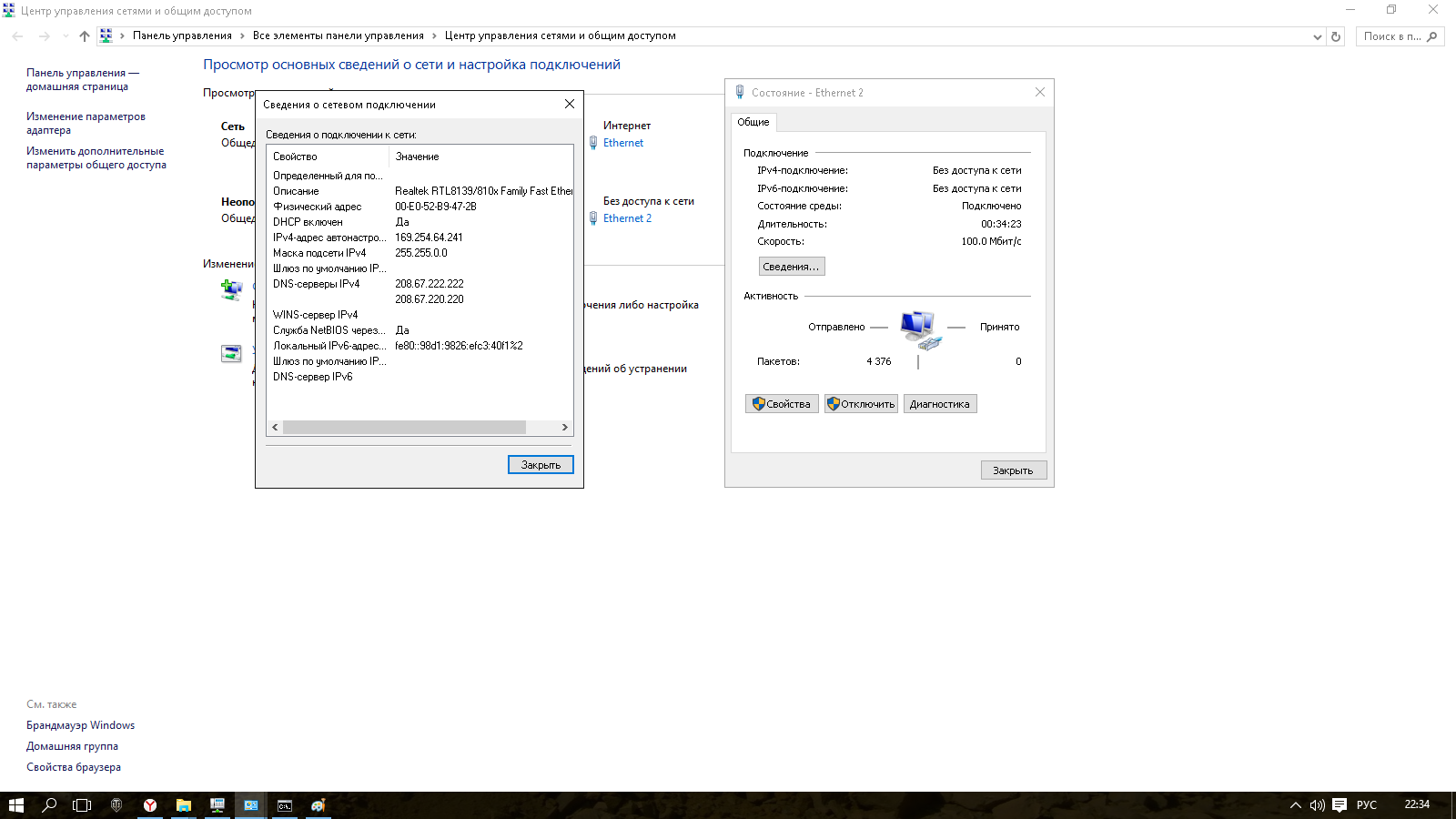Refresh the Network and Sharing Center page
The image size is (1456, 819).
point(1336,36)
